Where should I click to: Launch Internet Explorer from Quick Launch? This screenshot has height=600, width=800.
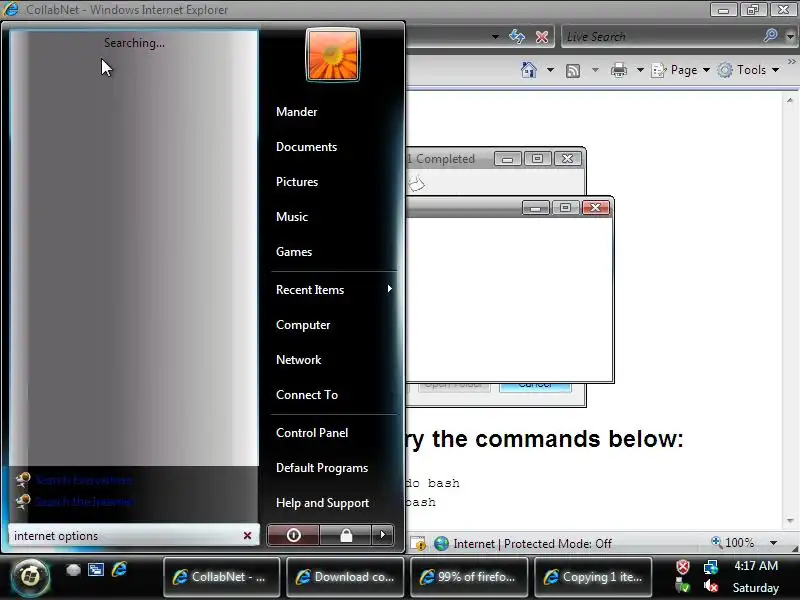119,569
